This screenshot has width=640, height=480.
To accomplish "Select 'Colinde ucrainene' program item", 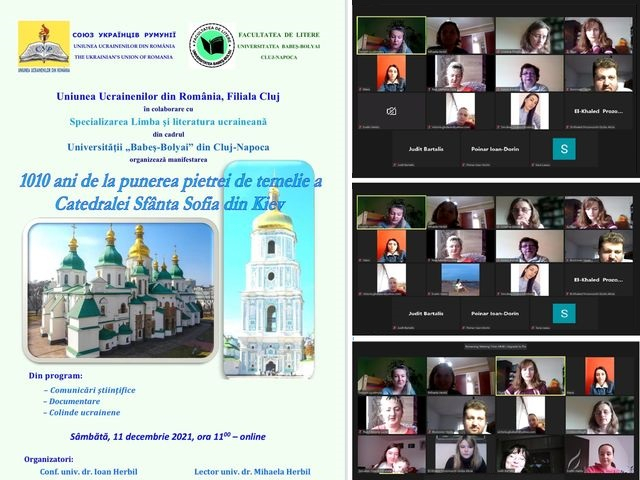I will coord(82,412).
